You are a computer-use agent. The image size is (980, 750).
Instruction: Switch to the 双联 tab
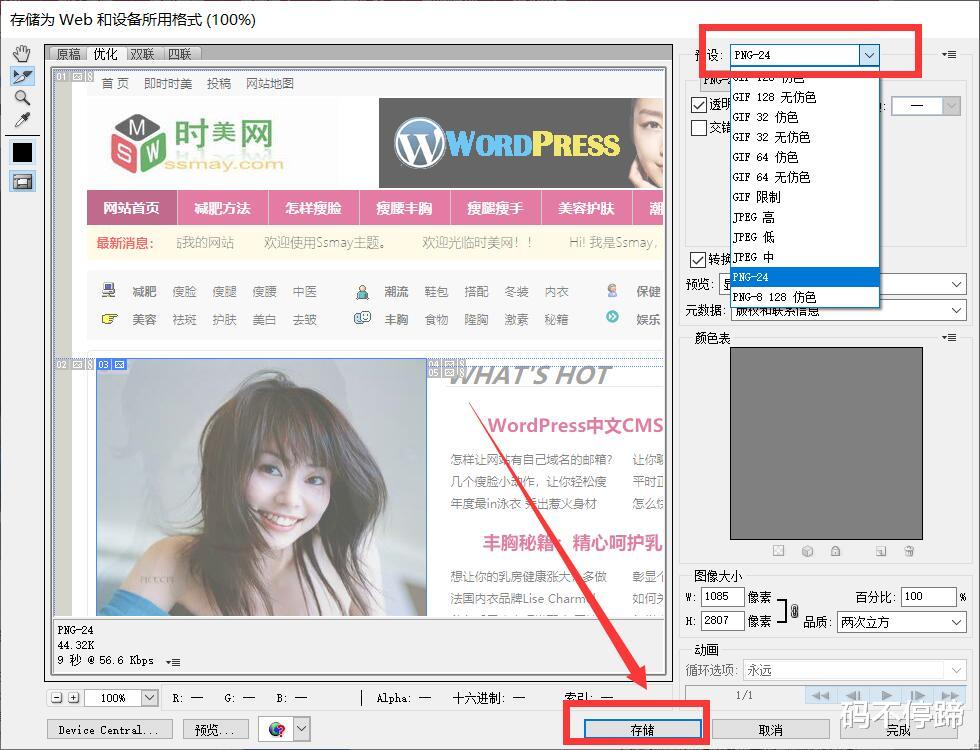(141, 54)
